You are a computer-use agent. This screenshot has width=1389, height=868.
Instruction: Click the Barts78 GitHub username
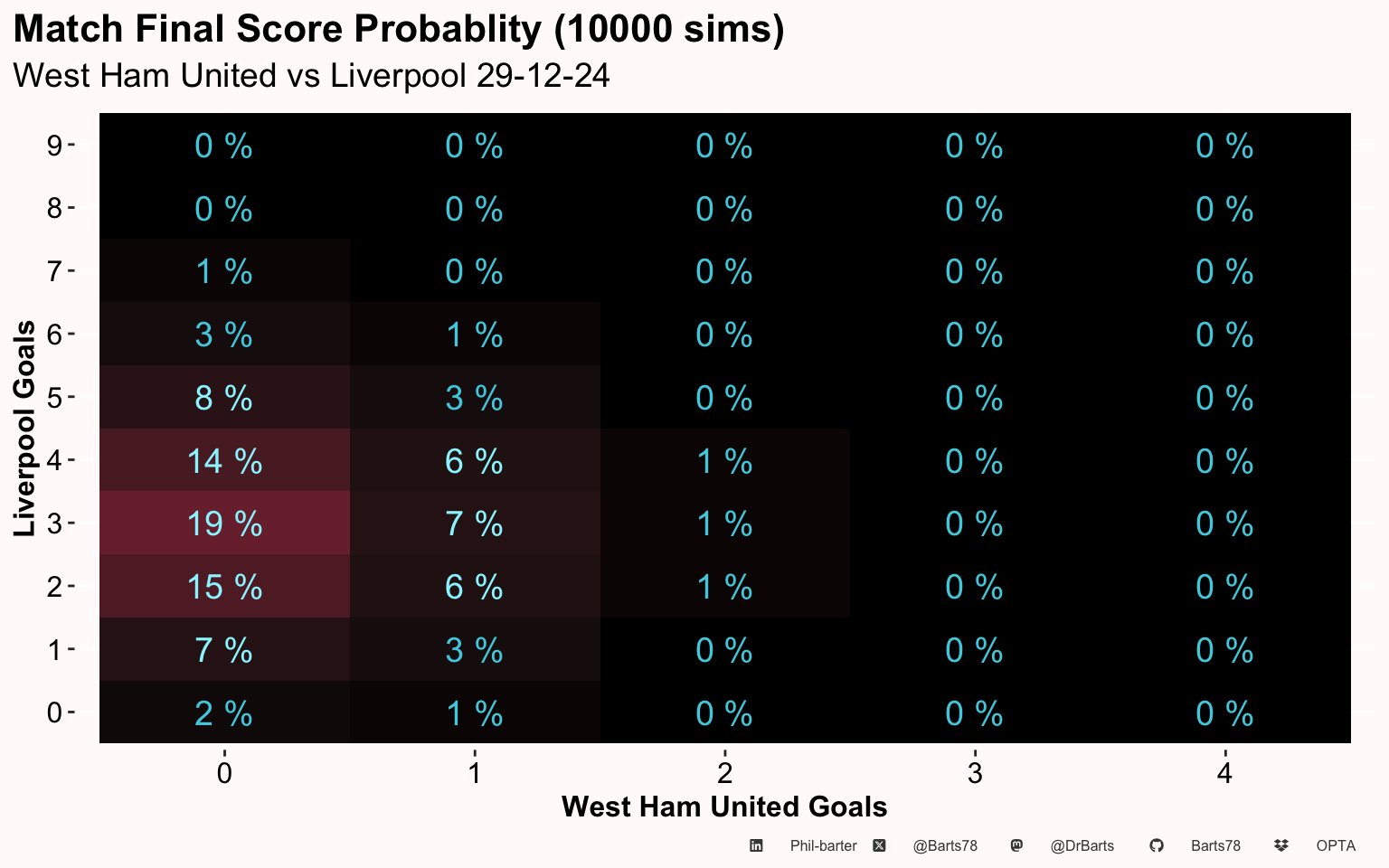tap(1215, 846)
